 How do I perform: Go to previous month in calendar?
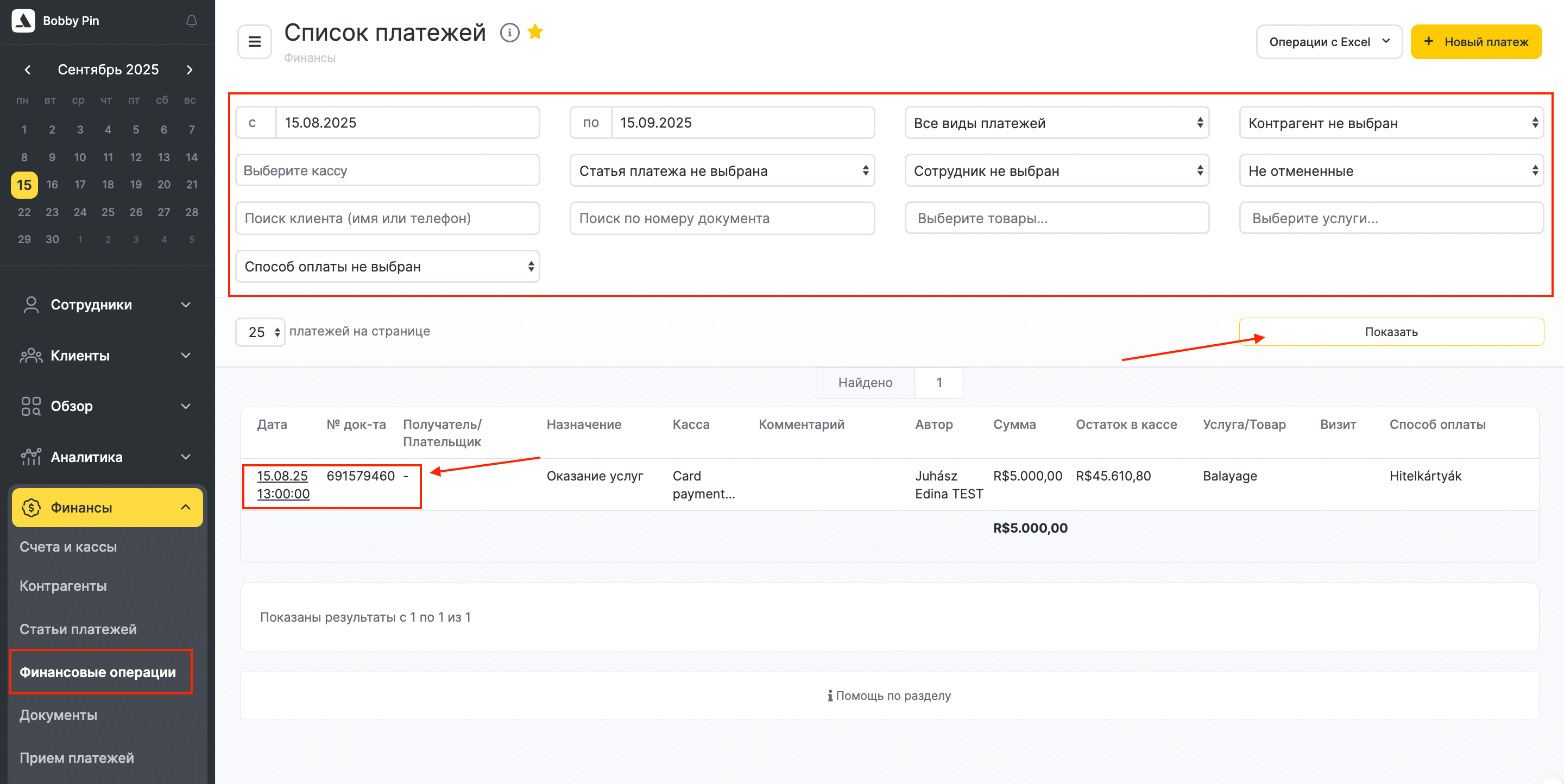[27, 70]
